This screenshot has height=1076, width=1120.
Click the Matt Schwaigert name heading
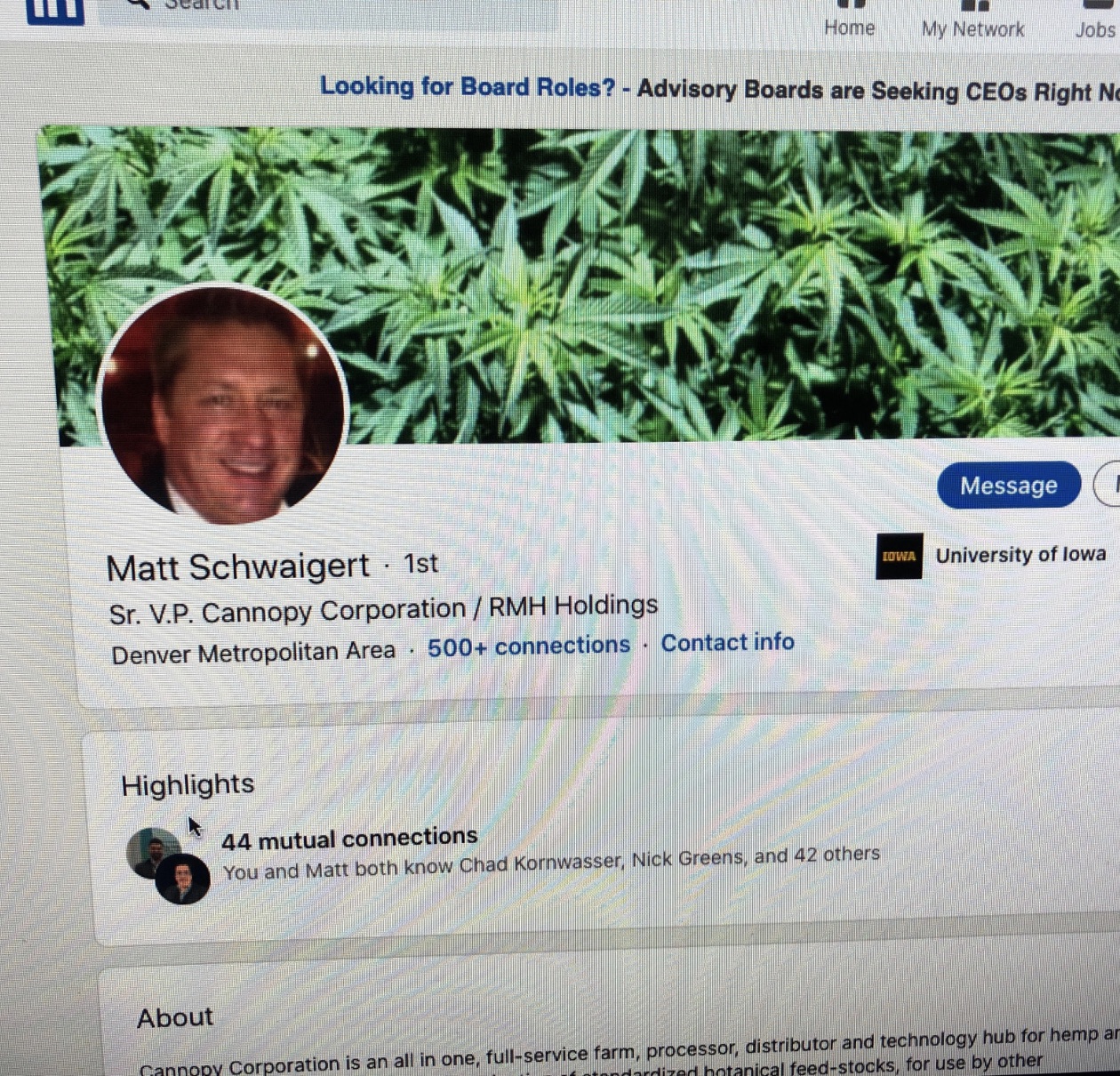[237, 566]
